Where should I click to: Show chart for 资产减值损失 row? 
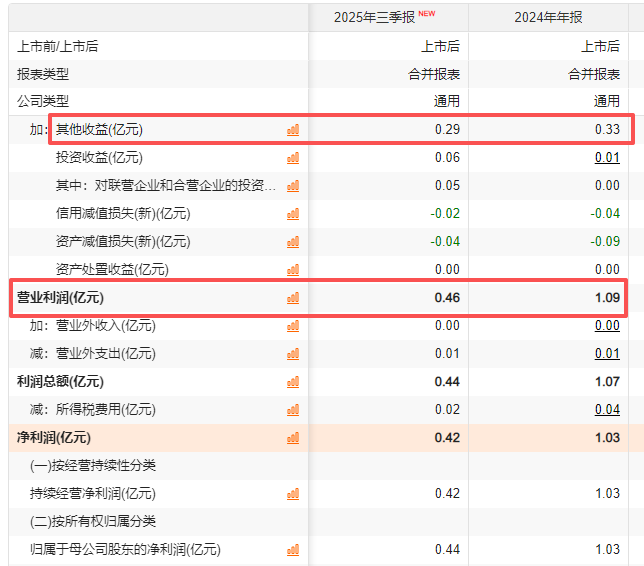click(293, 242)
